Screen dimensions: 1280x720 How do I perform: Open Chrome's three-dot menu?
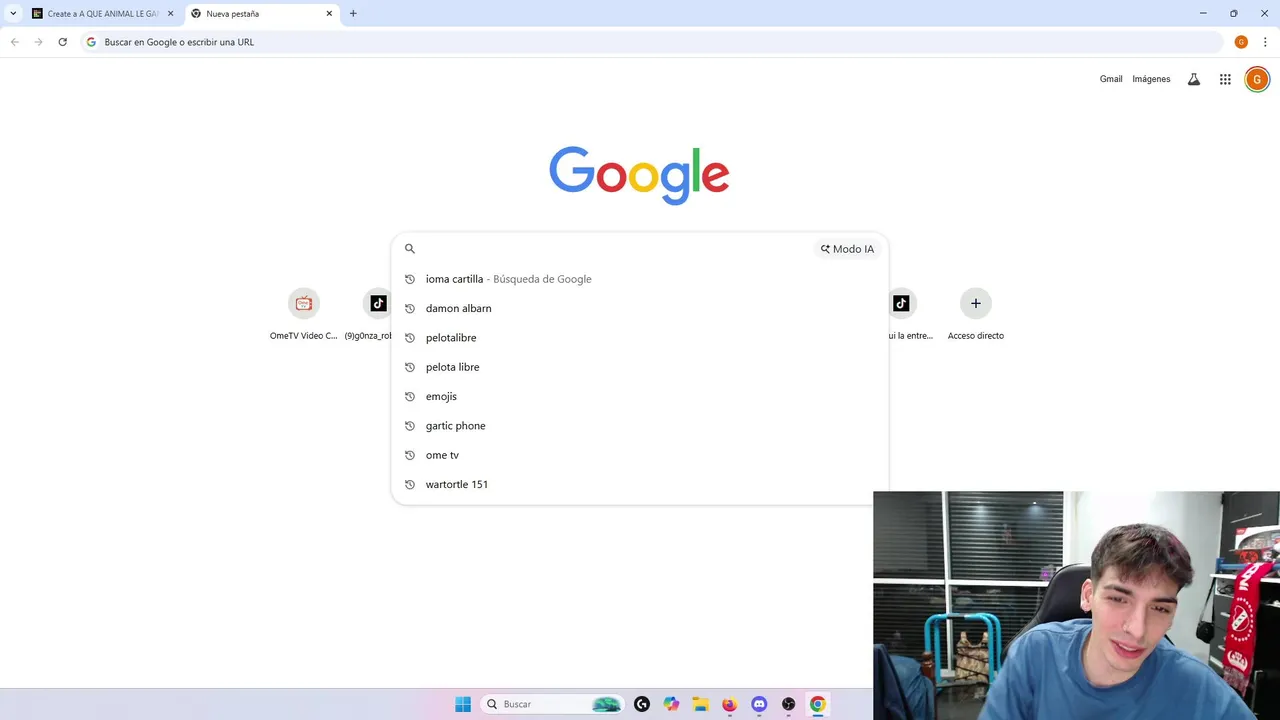(x=1265, y=42)
